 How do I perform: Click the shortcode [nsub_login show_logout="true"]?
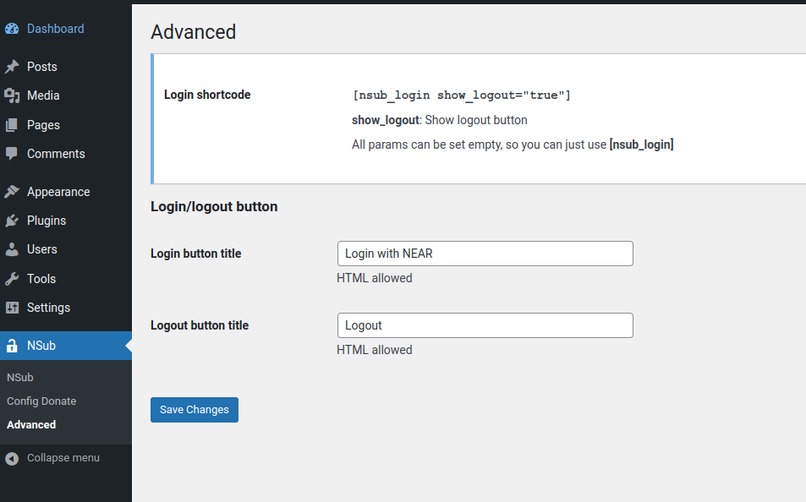[461, 95]
